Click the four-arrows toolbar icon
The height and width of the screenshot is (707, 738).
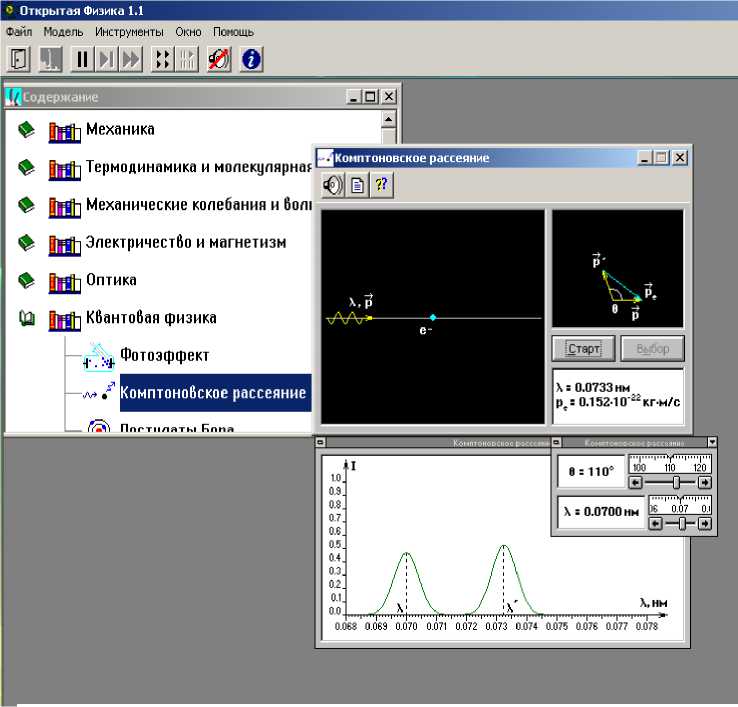click(x=162, y=59)
